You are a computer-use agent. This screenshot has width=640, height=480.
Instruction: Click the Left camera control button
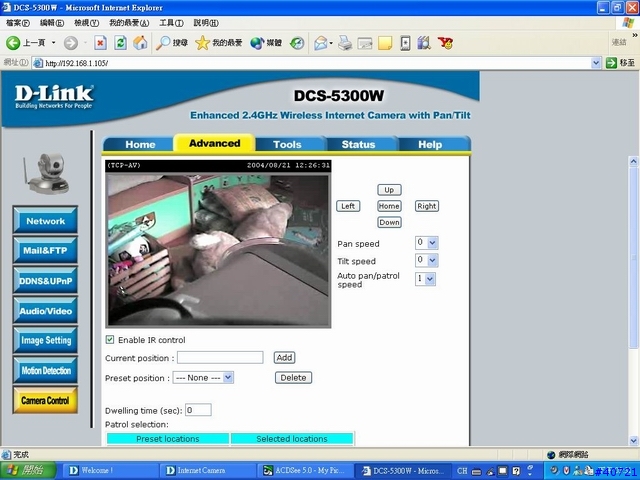(x=348, y=206)
